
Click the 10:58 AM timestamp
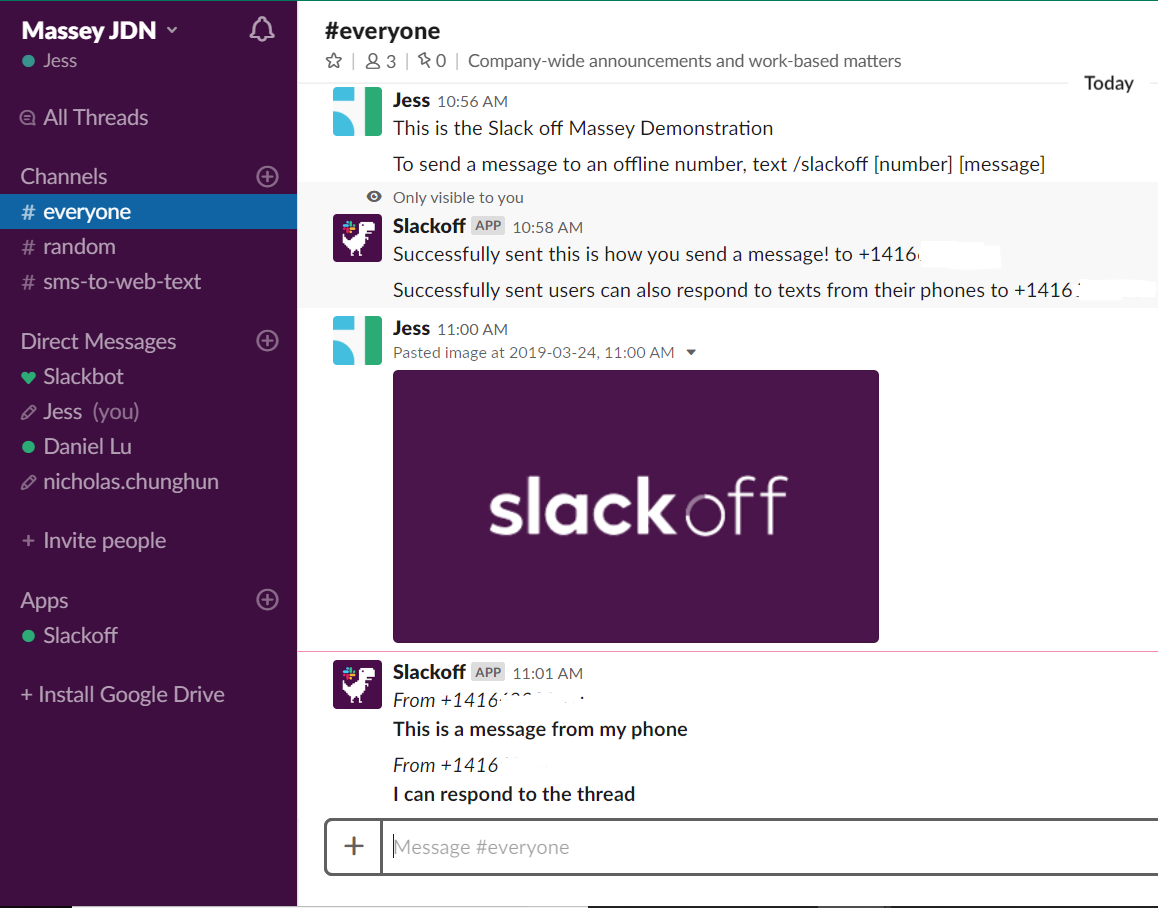click(548, 228)
